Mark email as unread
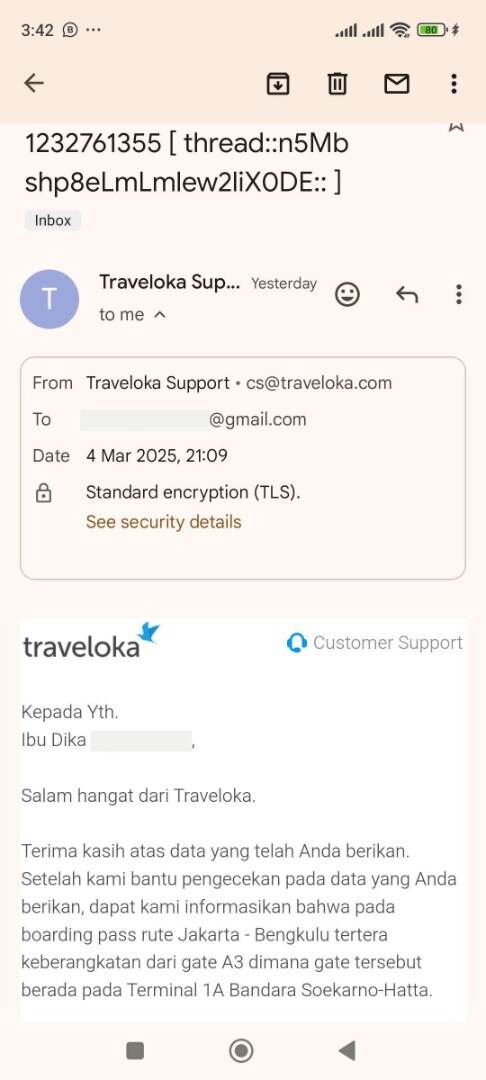Image resolution: width=486 pixels, height=1080 pixels. (x=396, y=84)
